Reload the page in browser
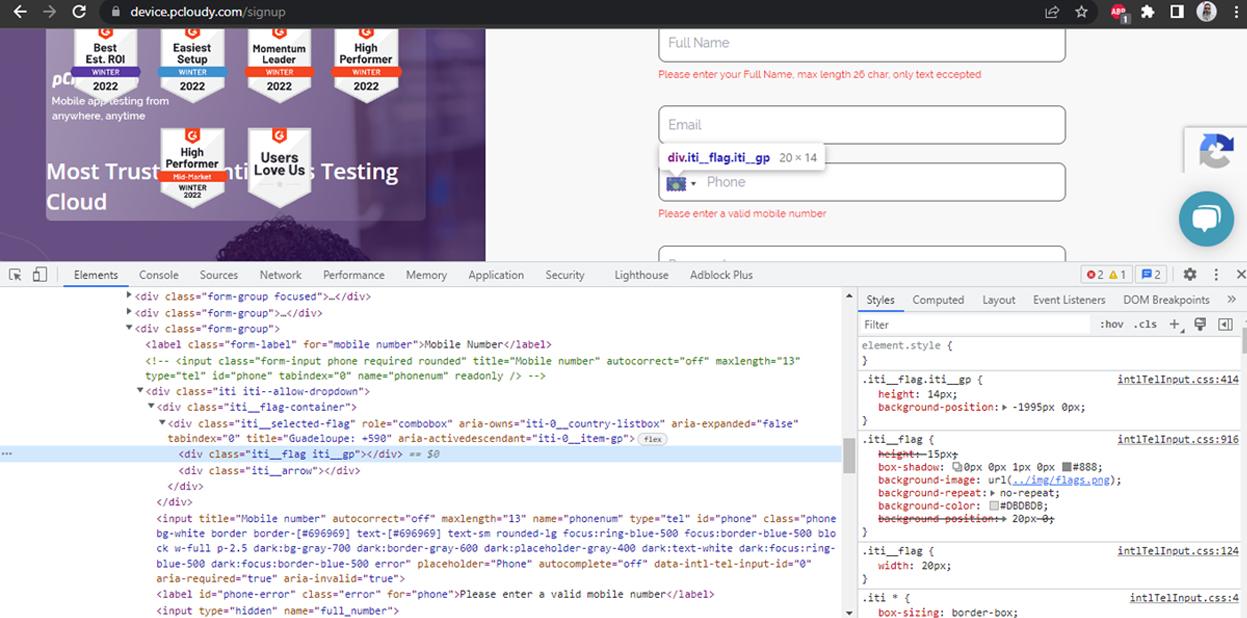The height and width of the screenshot is (618, 1247). tap(79, 12)
